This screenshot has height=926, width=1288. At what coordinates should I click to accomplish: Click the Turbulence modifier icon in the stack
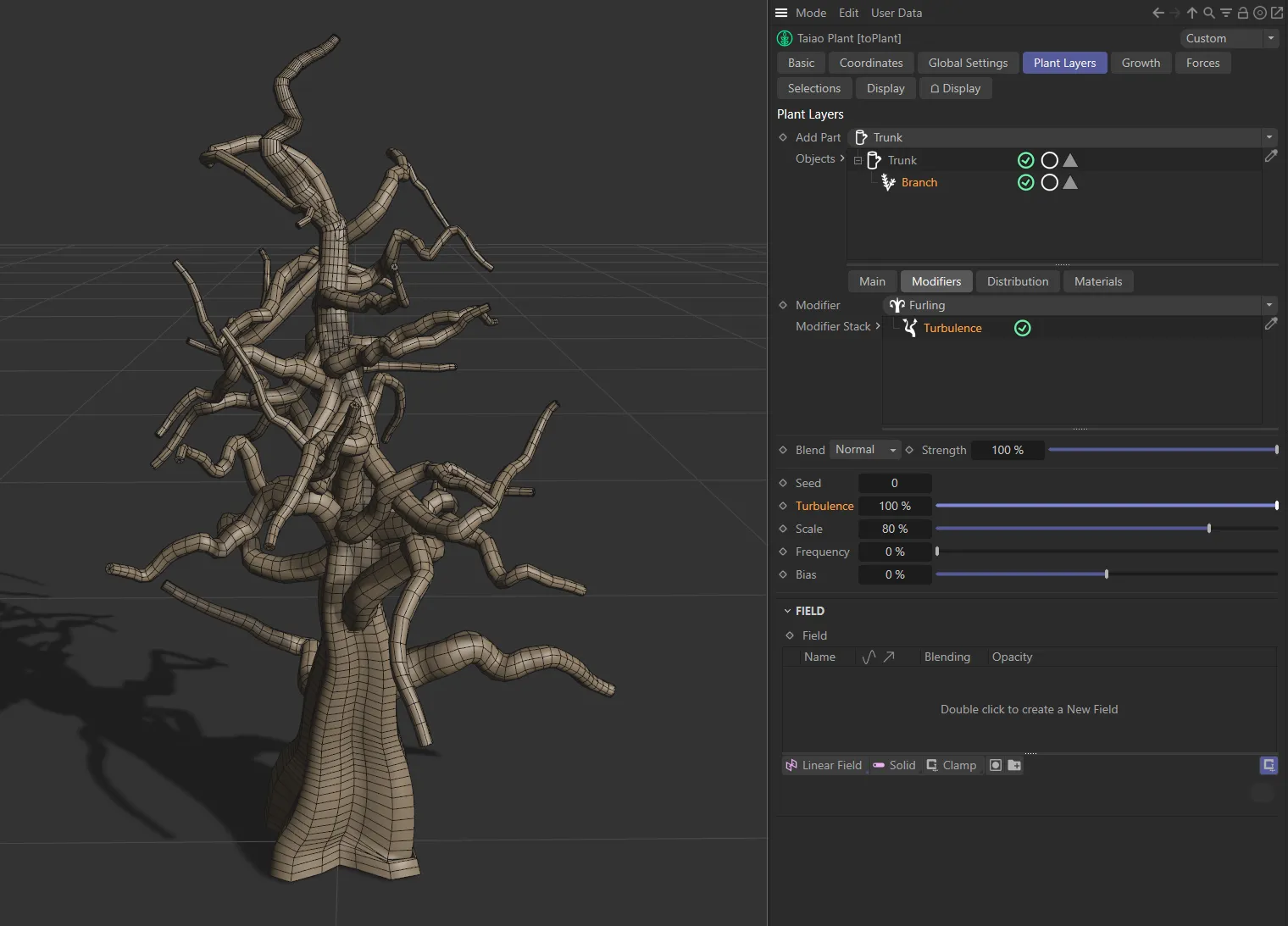pos(909,328)
